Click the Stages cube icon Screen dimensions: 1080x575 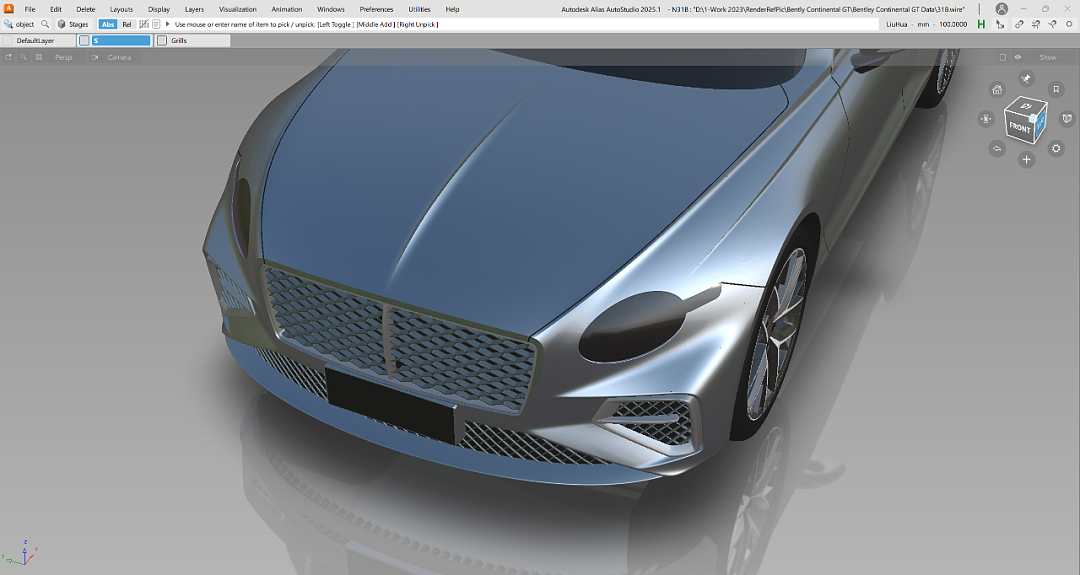(x=62, y=24)
